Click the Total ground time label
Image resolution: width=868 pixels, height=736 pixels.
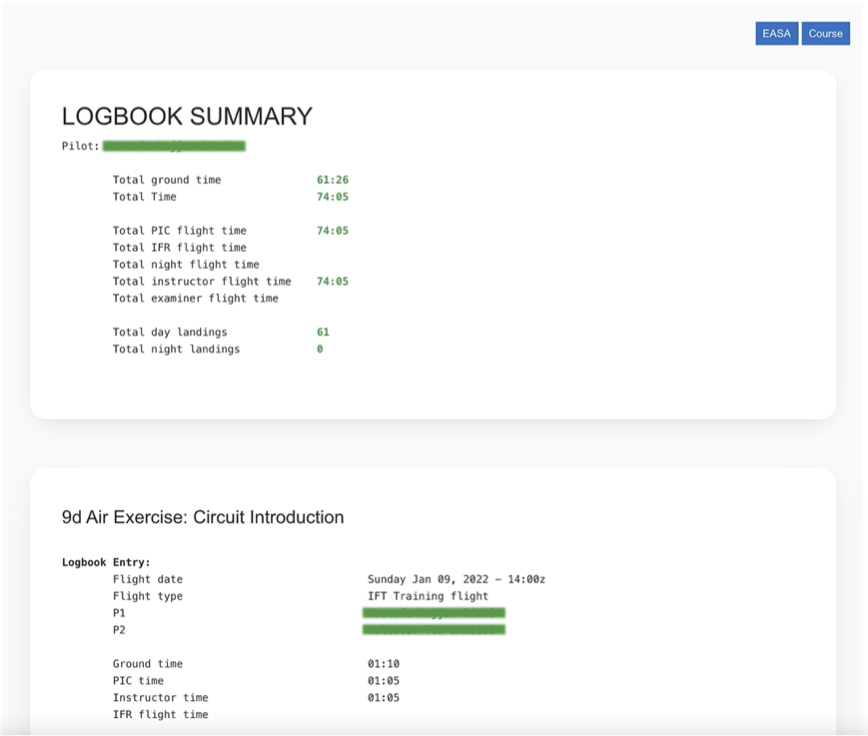point(167,180)
